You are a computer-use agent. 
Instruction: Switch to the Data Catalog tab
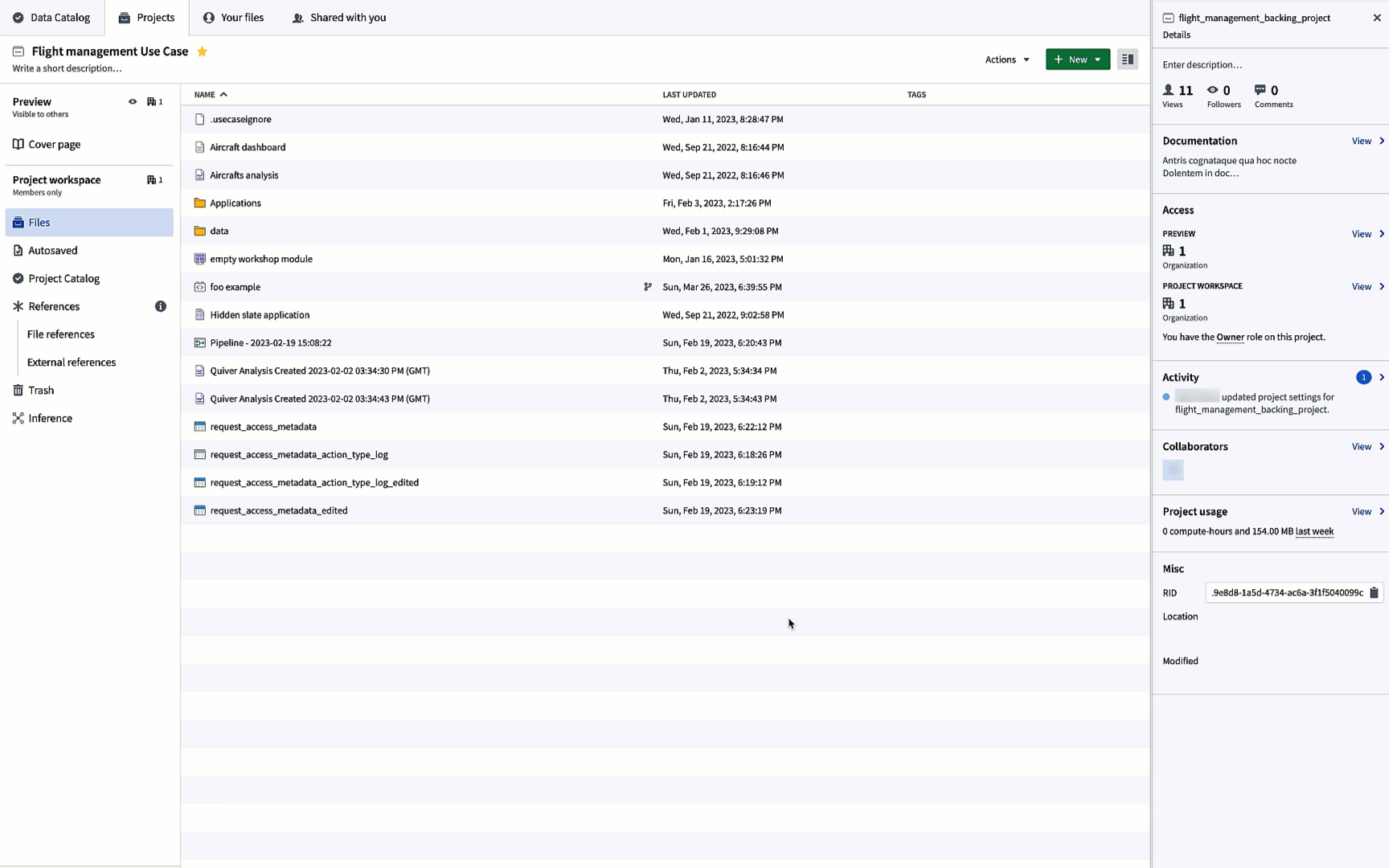click(51, 18)
